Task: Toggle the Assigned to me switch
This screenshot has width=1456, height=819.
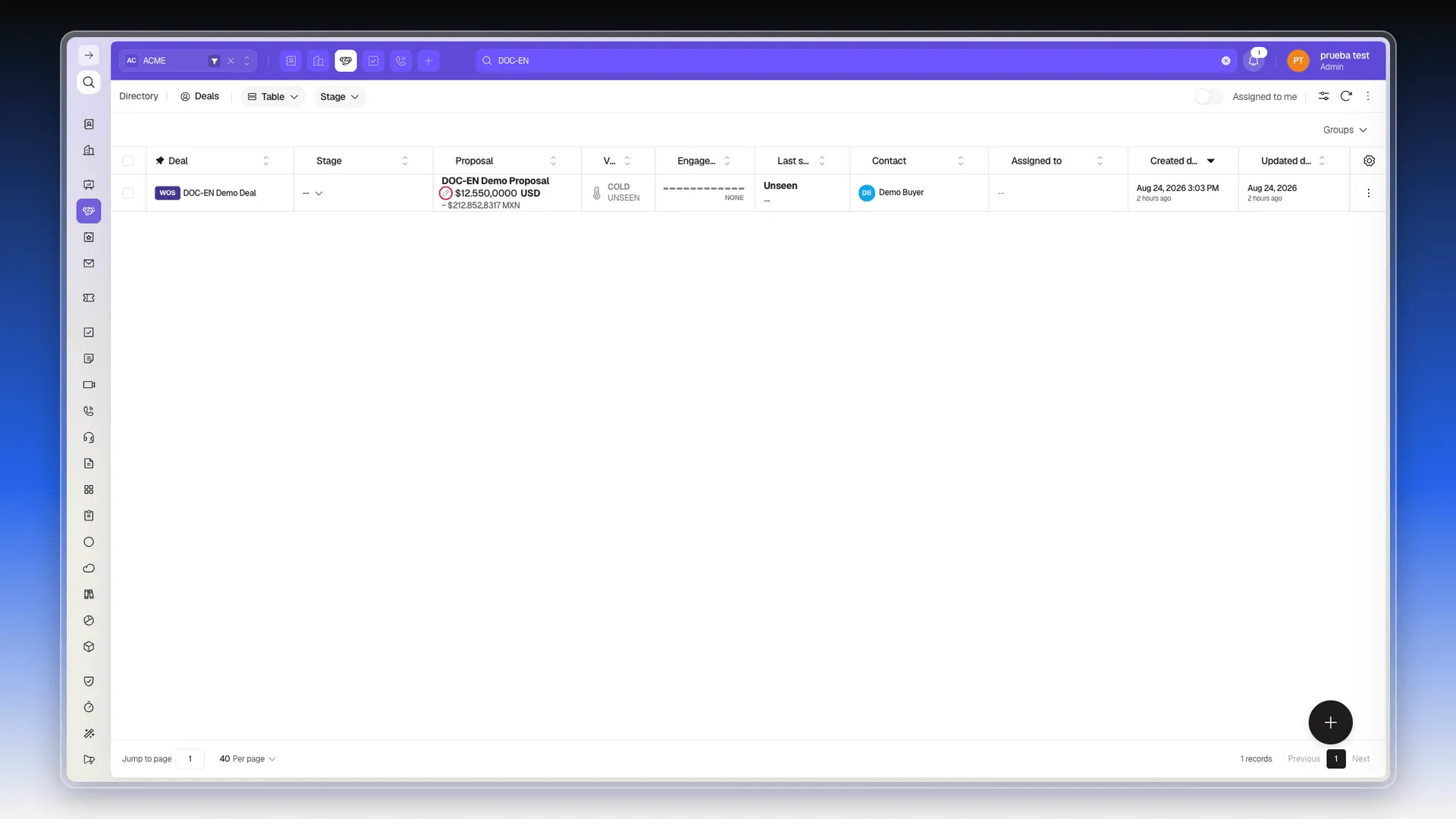Action: [x=1209, y=96]
